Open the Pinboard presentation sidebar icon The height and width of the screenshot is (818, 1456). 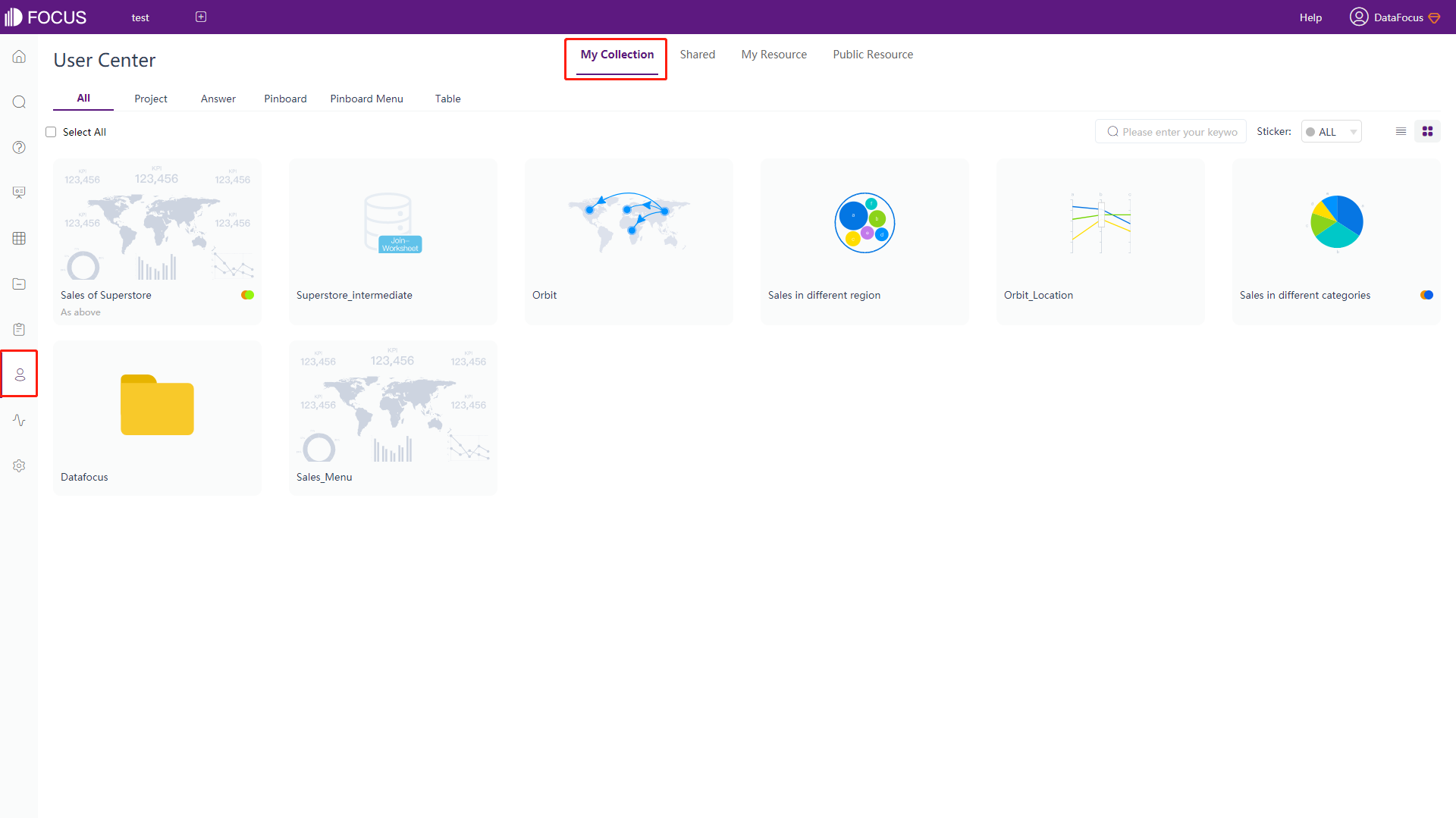tap(19, 193)
